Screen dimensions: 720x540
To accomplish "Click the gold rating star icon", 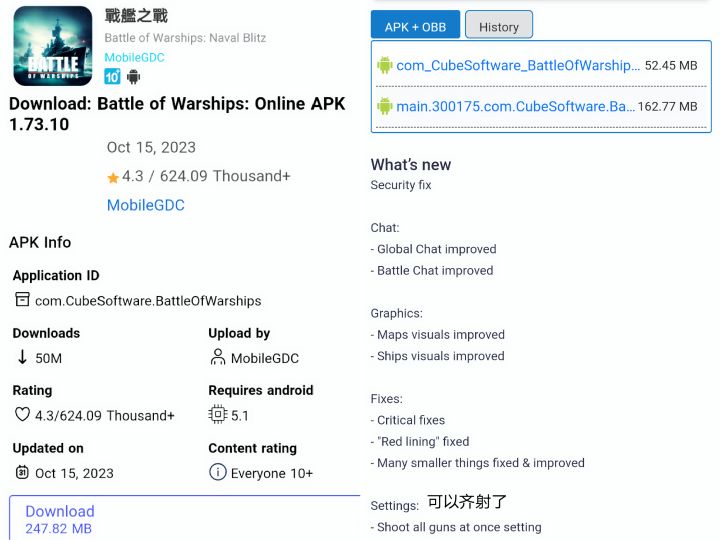I will pos(113,178).
